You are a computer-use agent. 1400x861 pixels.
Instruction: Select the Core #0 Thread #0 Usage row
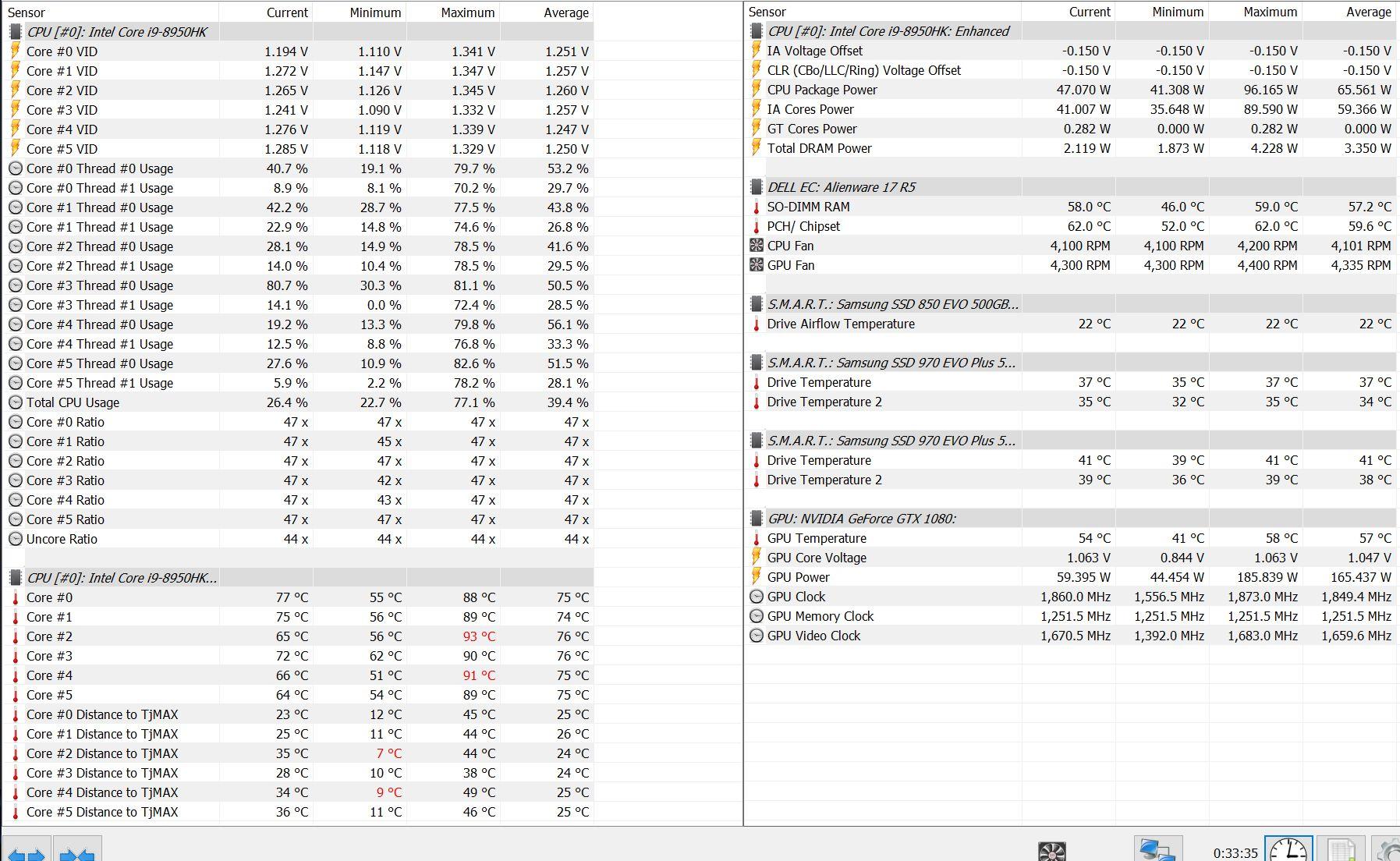[x=299, y=168]
